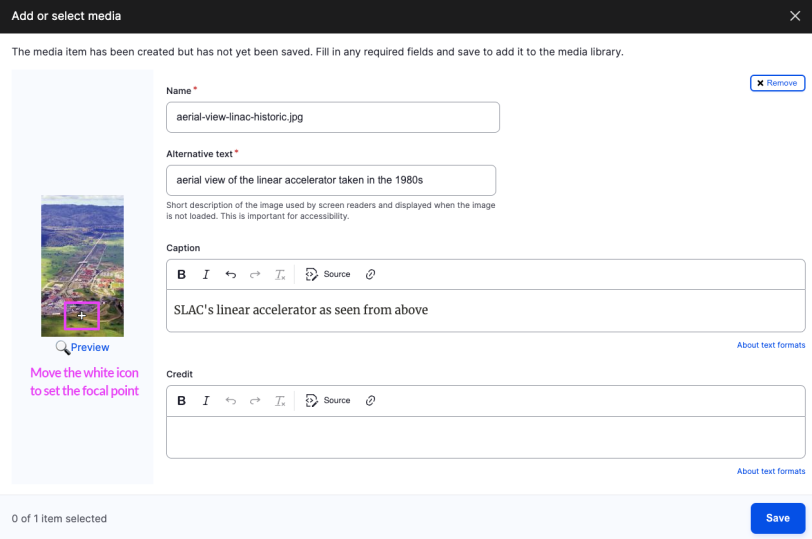Toggle italic in the Credit editor
Screen dimensions: 812x539
tap(206, 401)
